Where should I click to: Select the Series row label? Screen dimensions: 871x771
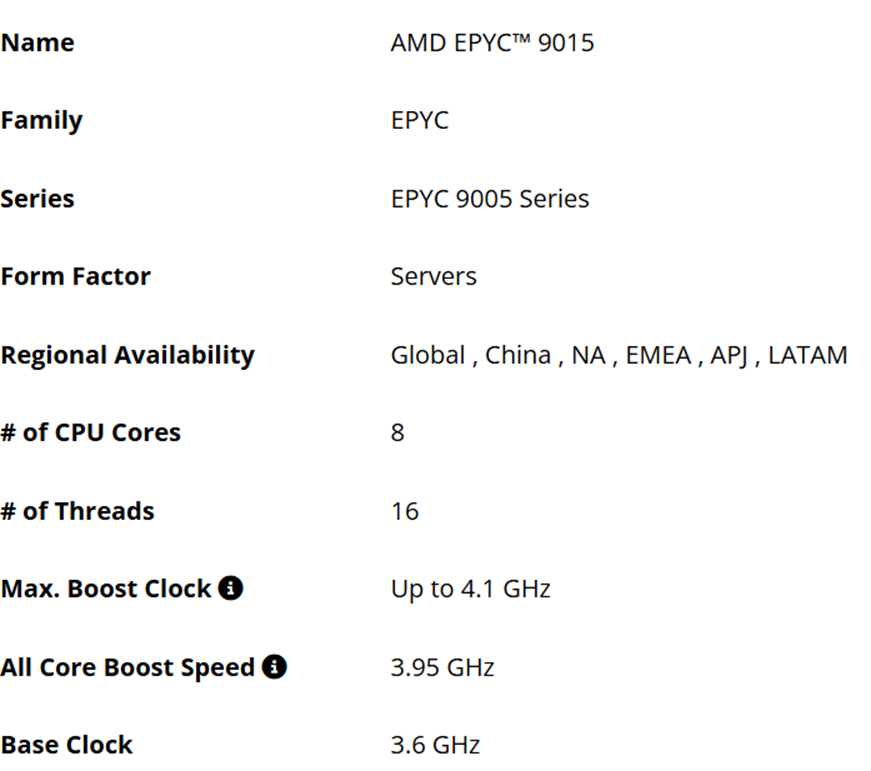(x=37, y=199)
